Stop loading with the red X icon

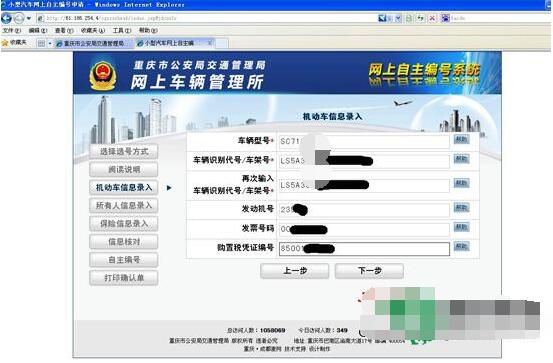(x=432, y=18)
